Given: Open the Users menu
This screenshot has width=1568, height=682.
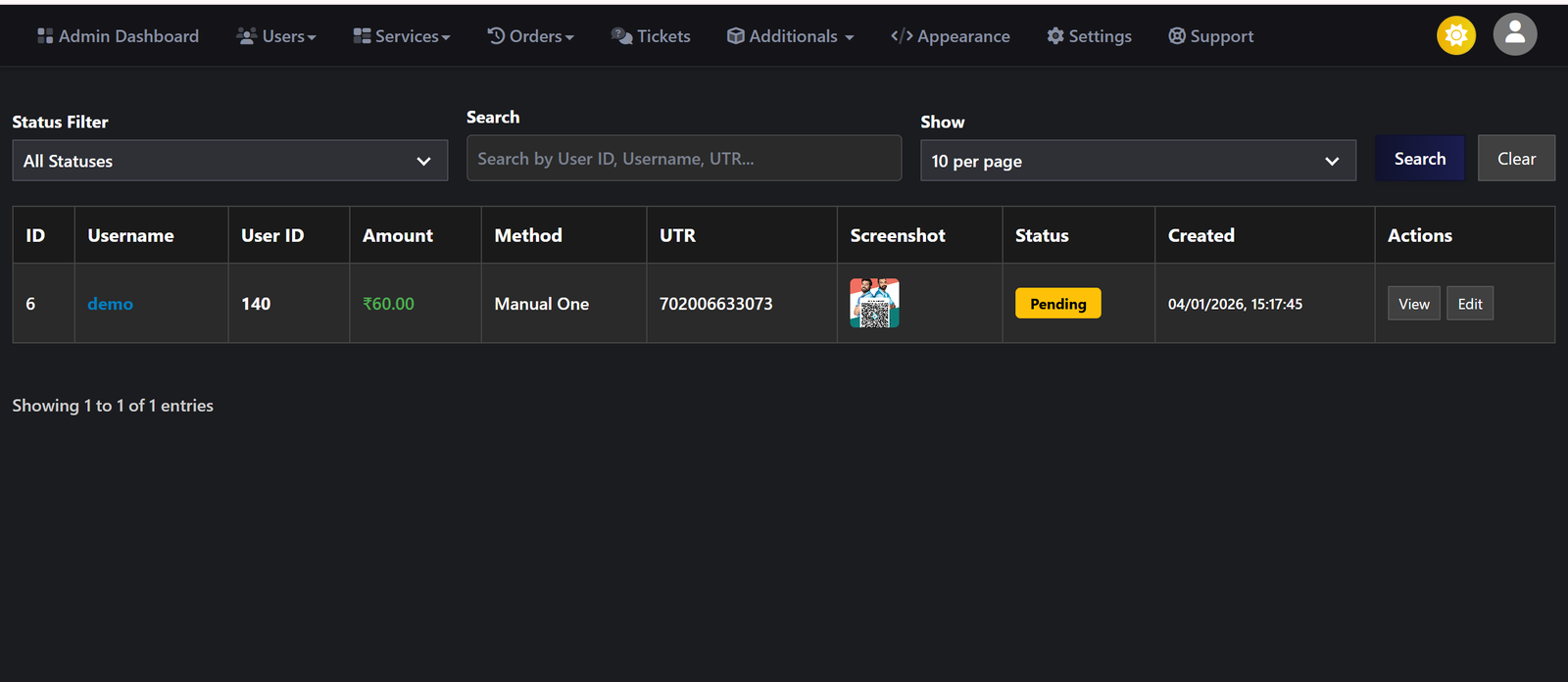Looking at the screenshot, I should point(277,36).
